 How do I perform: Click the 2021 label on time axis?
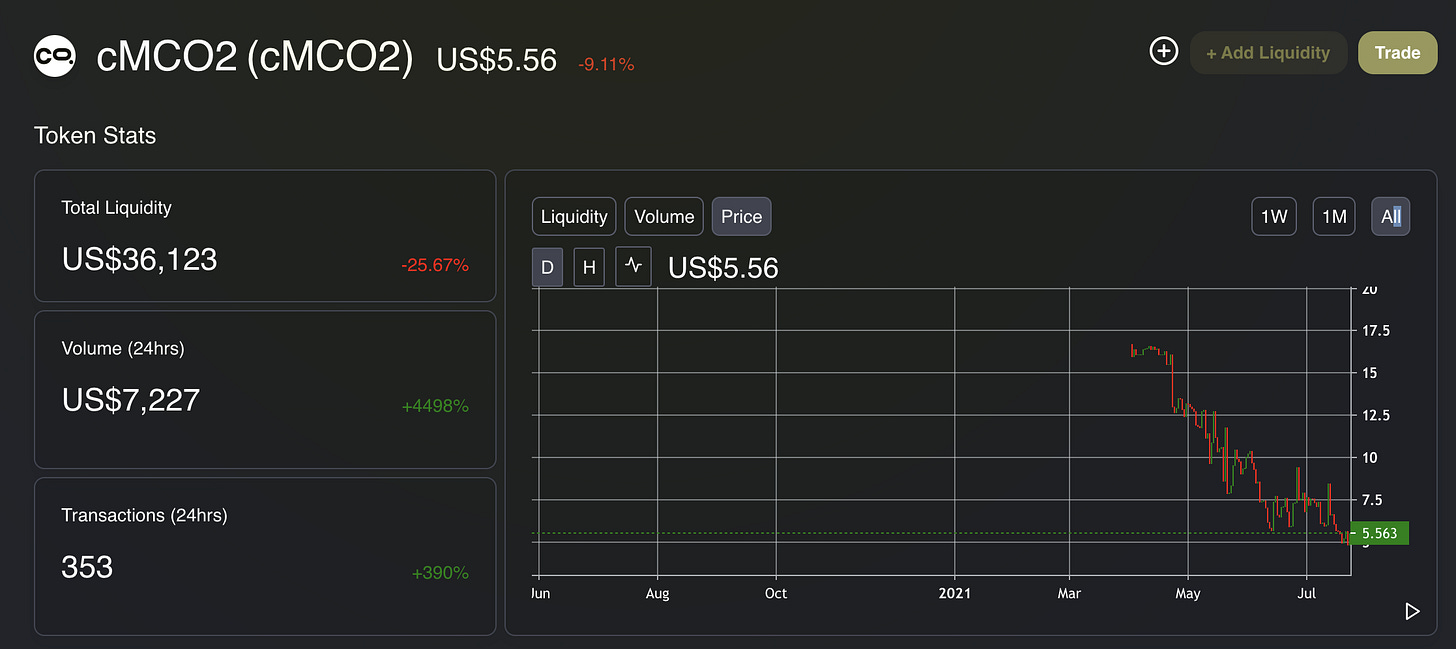click(955, 593)
